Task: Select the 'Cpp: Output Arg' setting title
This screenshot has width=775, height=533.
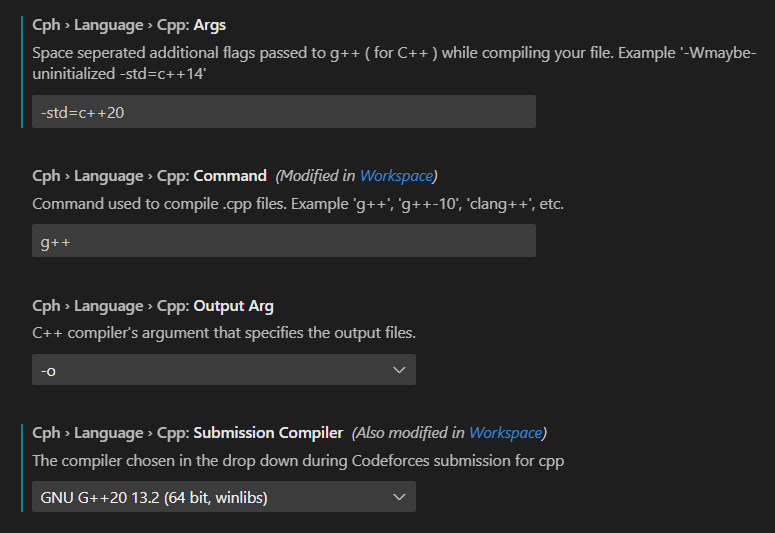Action: tap(153, 306)
